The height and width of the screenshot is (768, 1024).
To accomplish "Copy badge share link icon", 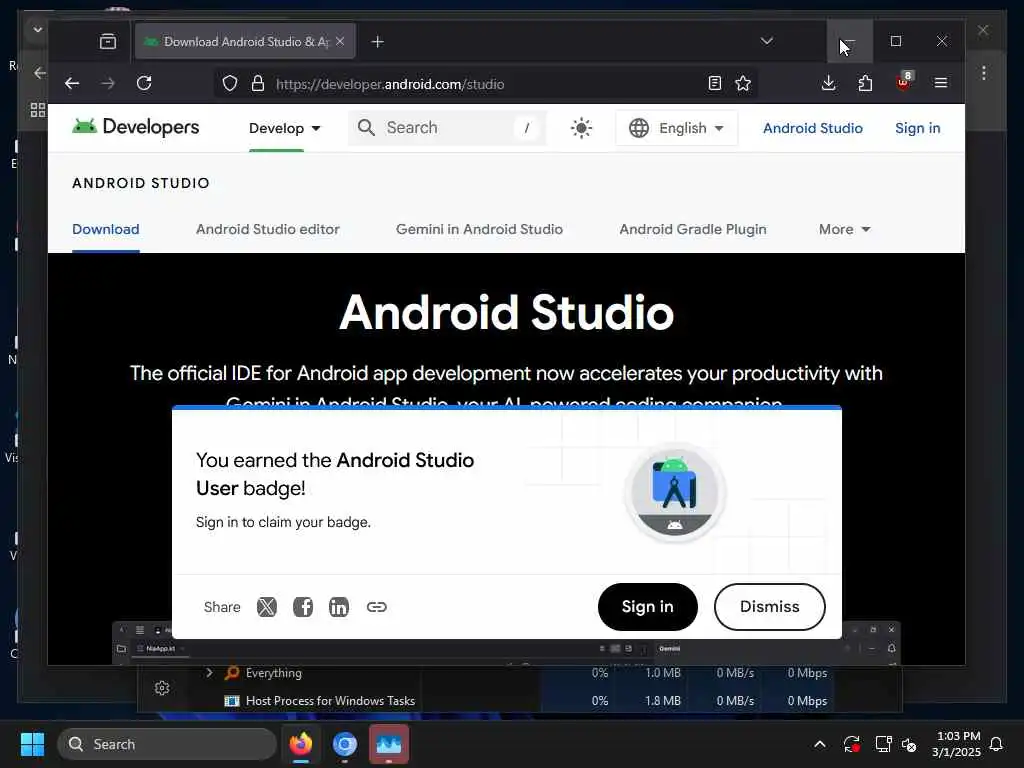I will pos(377,607).
